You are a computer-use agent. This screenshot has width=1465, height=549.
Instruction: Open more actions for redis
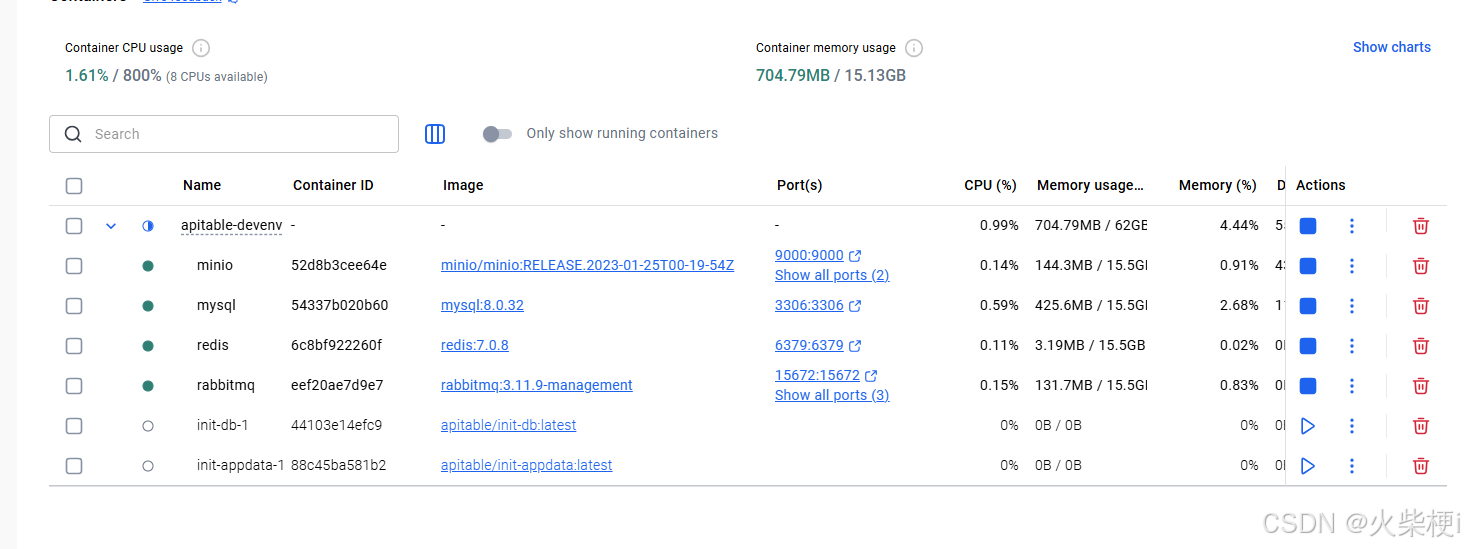point(1351,346)
